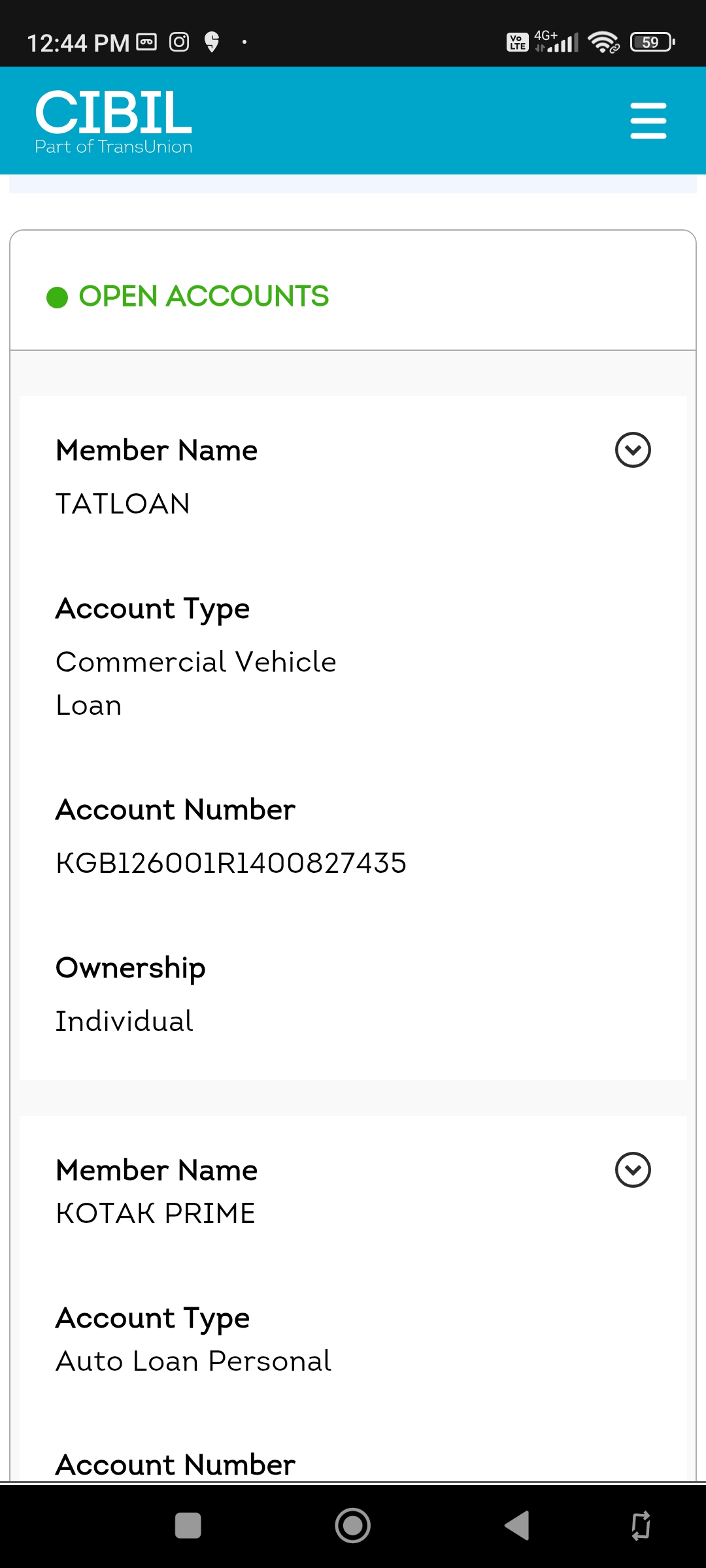The image size is (706, 1568).
Task: Select the KOTAK PRIME member name
Action: [x=156, y=1213]
